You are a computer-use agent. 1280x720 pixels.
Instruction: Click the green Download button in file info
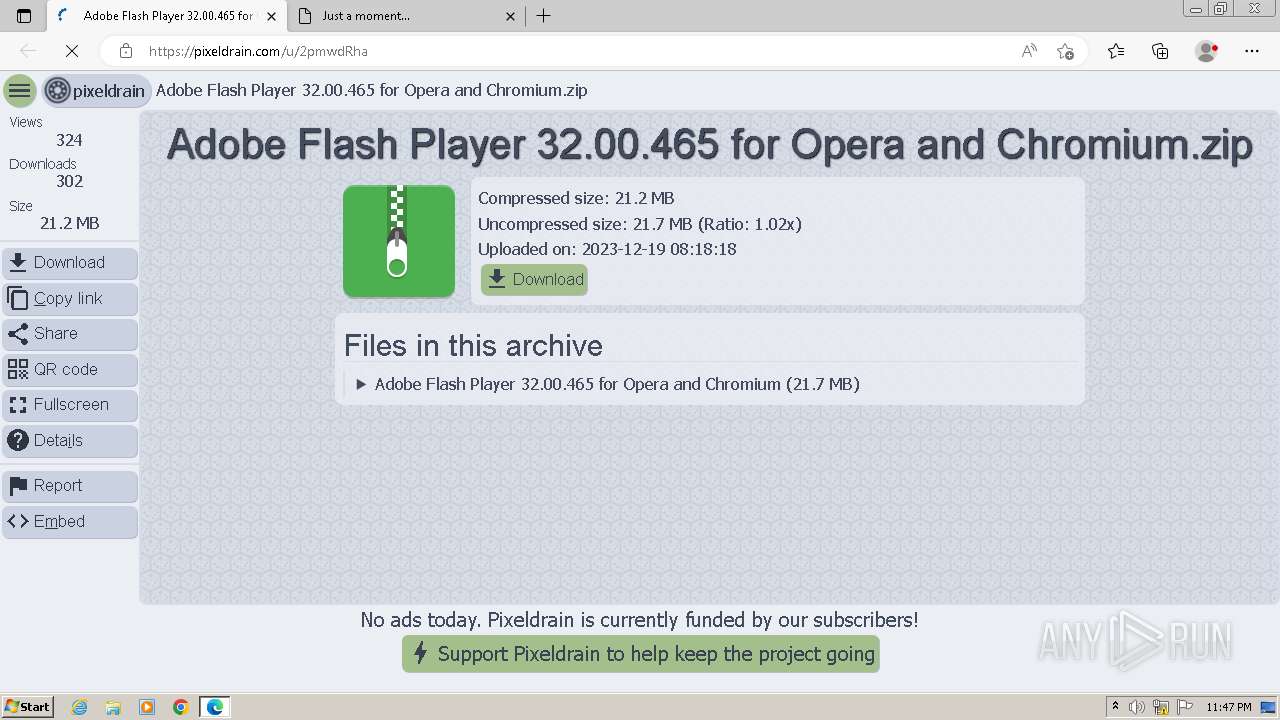point(534,279)
